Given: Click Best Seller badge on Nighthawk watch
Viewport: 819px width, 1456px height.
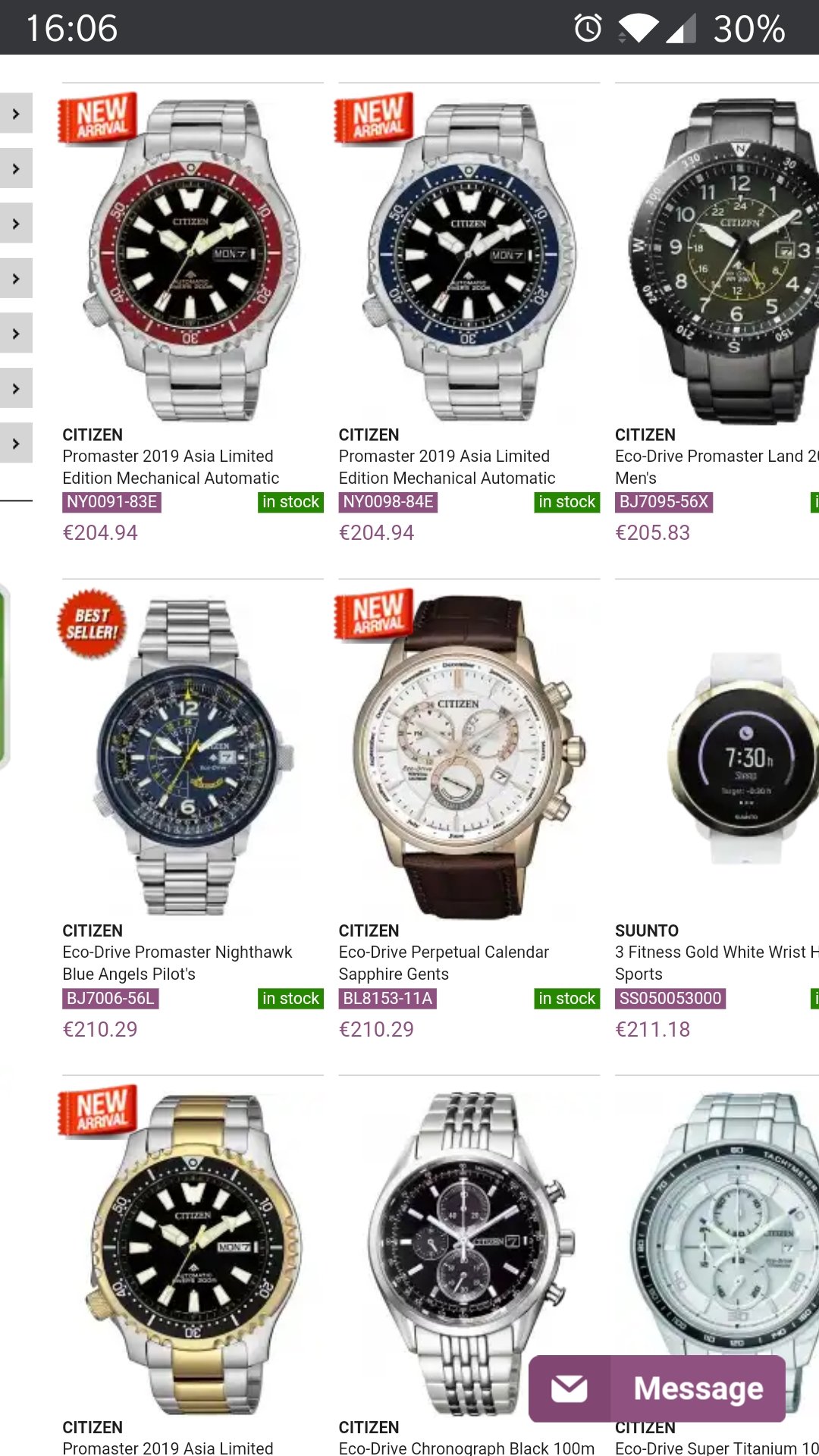Looking at the screenshot, I should [x=92, y=623].
